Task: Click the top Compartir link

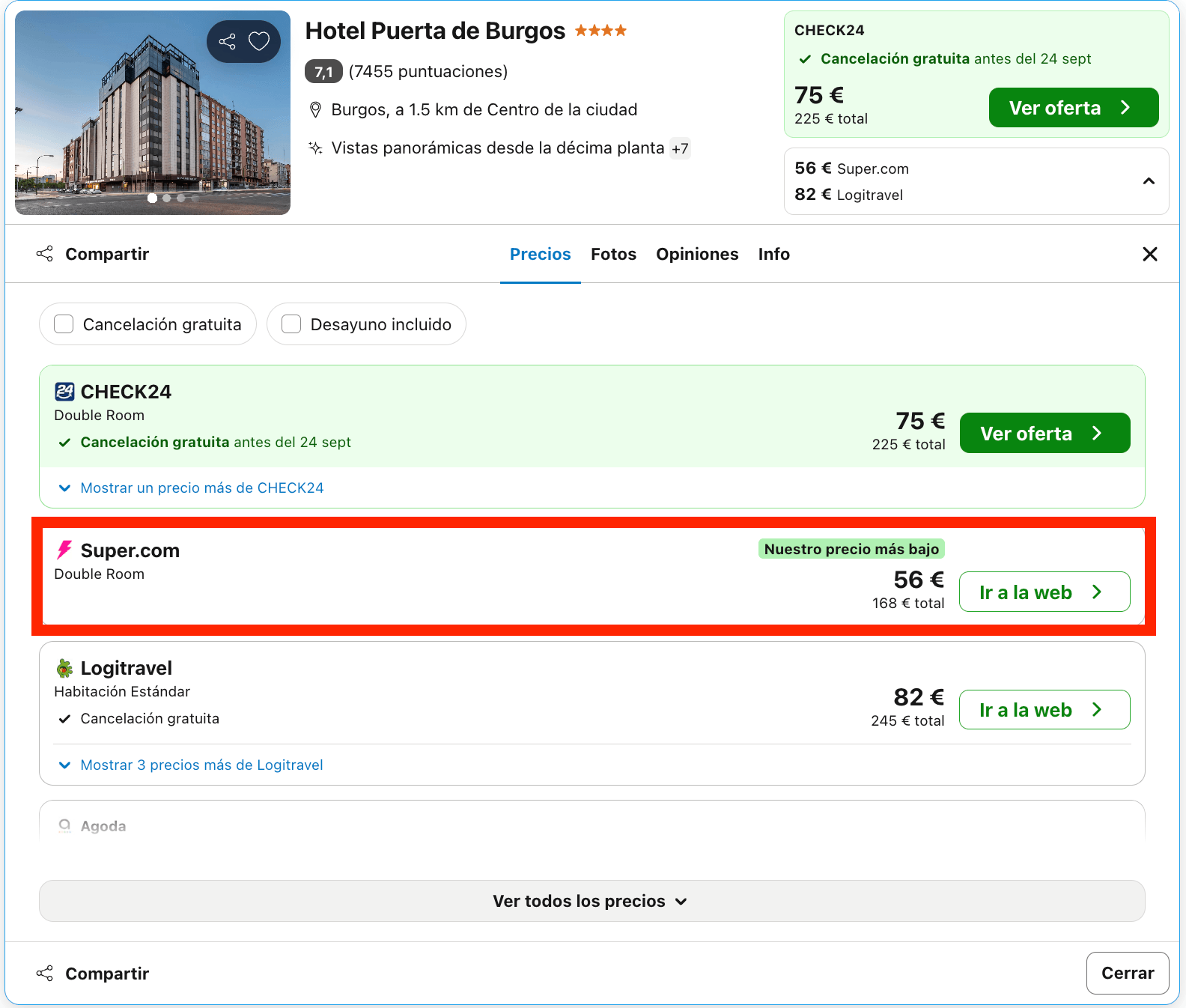Action: (x=107, y=254)
